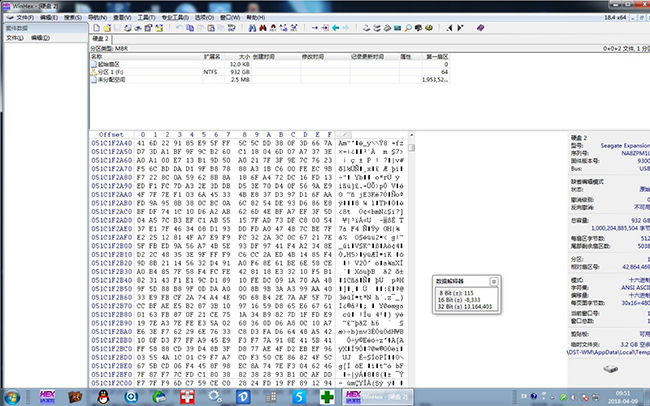Image resolution: width=650 pixels, height=406 pixels.
Task: Click the Open file folder icon
Action: [107, 28]
